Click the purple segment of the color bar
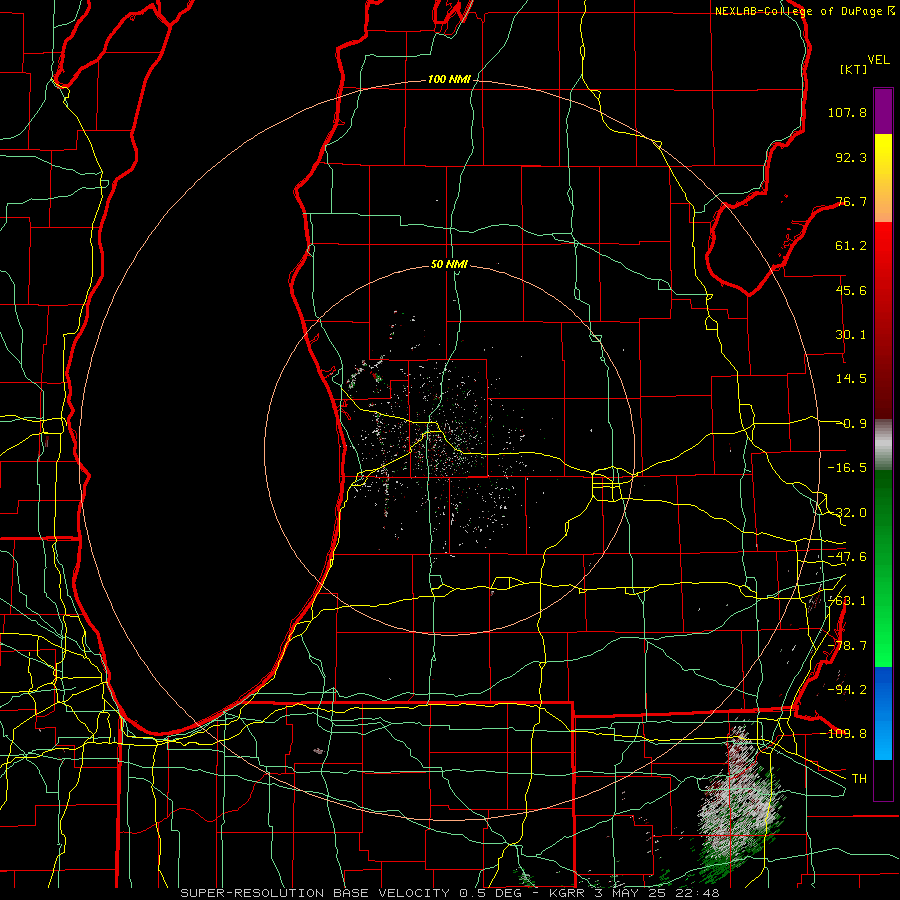The height and width of the screenshot is (900, 900). click(883, 111)
